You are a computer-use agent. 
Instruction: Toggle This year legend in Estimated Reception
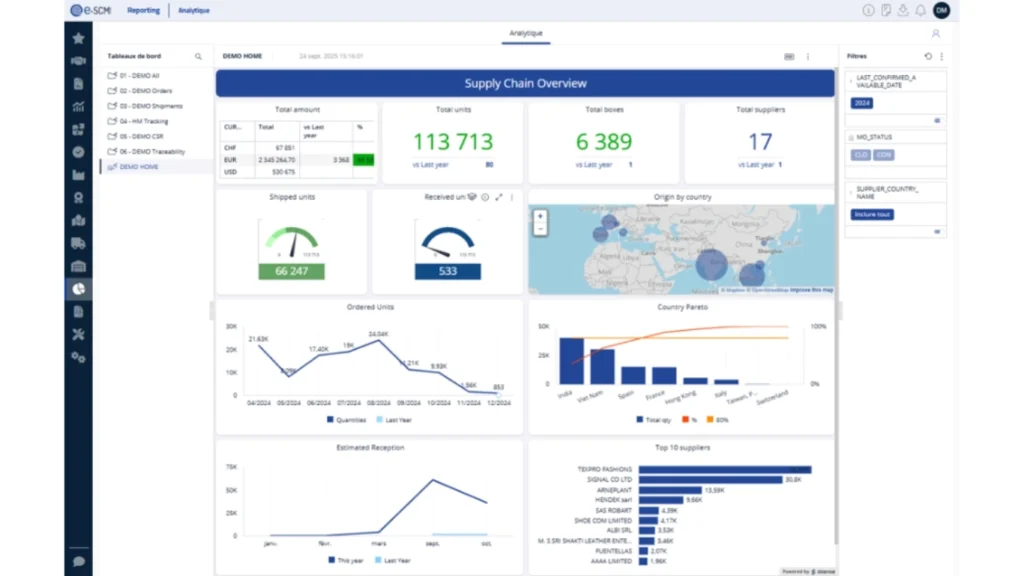(346, 560)
